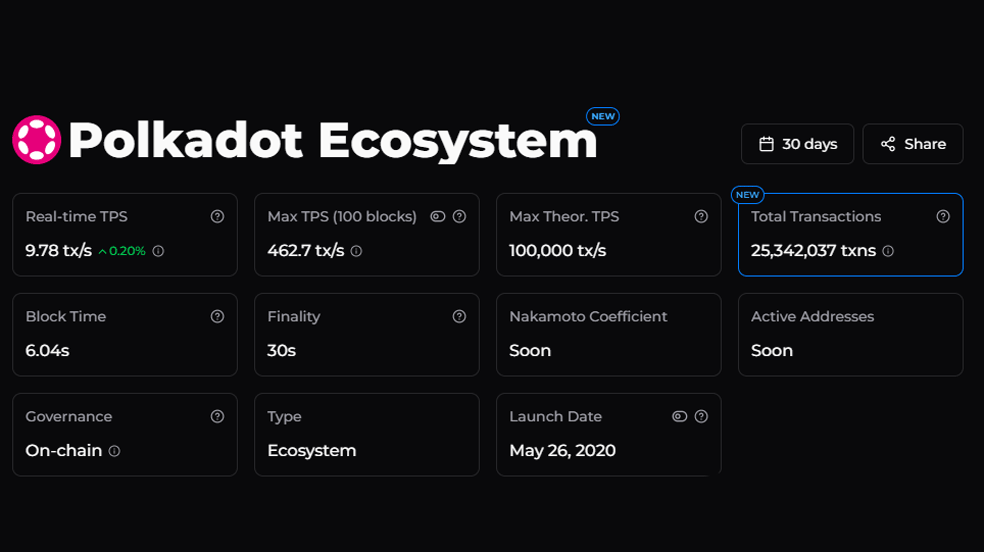Select the 9.78 tx/s value
This screenshot has width=984, height=552.
tap(58, 250)
